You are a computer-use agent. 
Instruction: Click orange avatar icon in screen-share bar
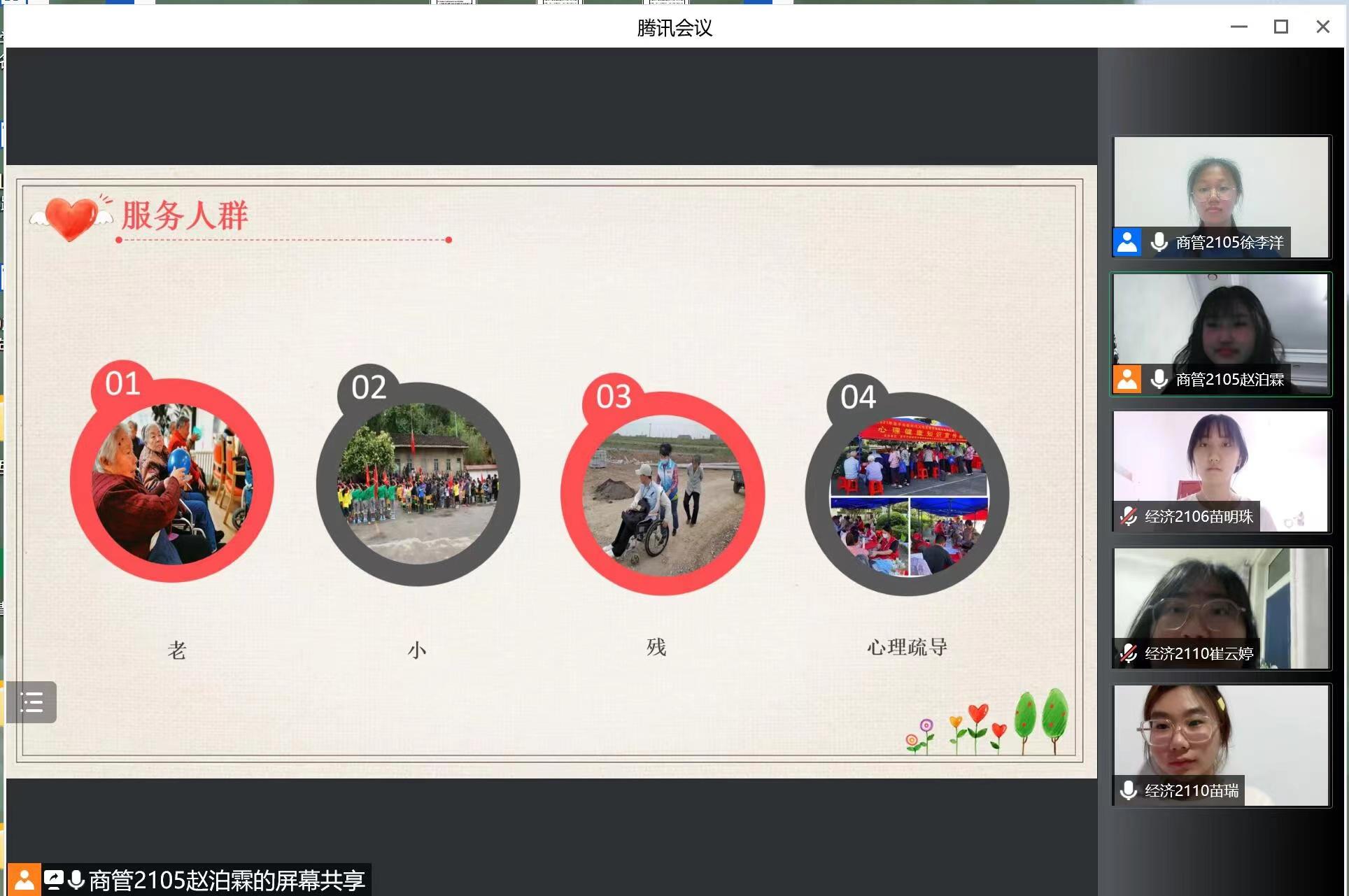24,880
